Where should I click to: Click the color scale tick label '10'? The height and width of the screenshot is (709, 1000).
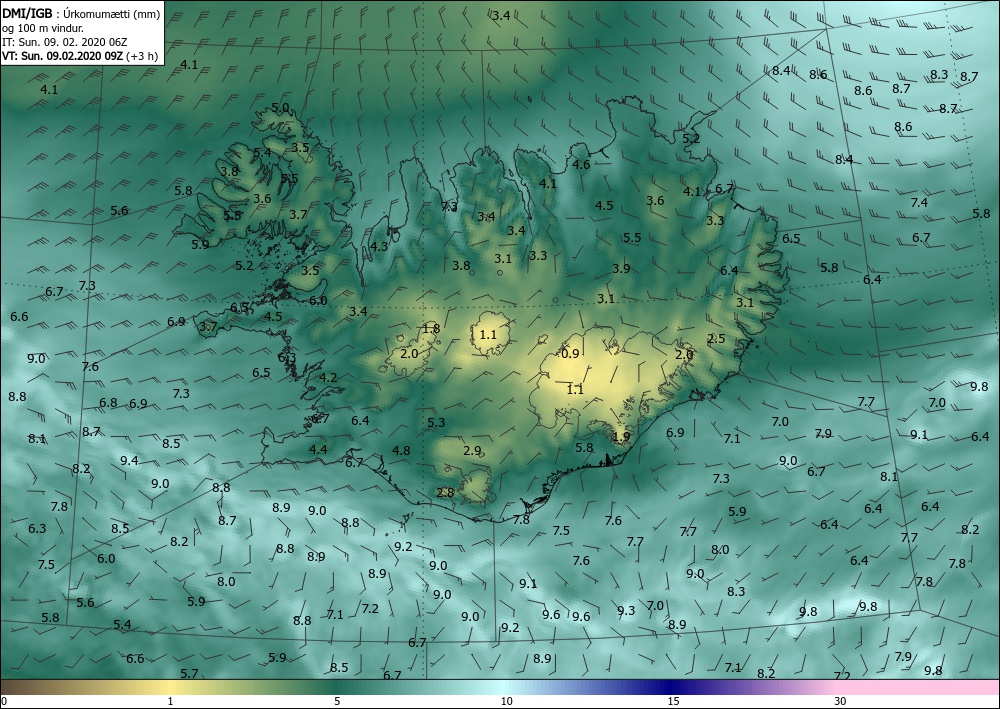point(506,702)
